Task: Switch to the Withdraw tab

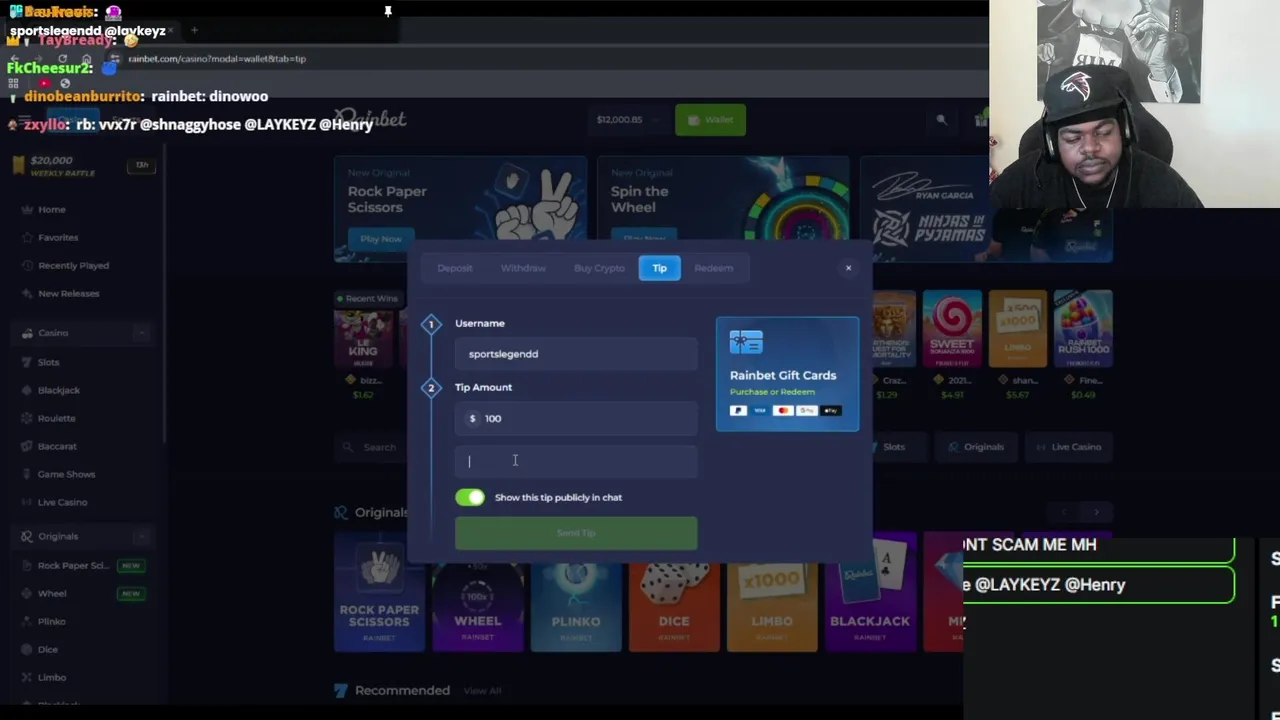Action: point(523,268)
